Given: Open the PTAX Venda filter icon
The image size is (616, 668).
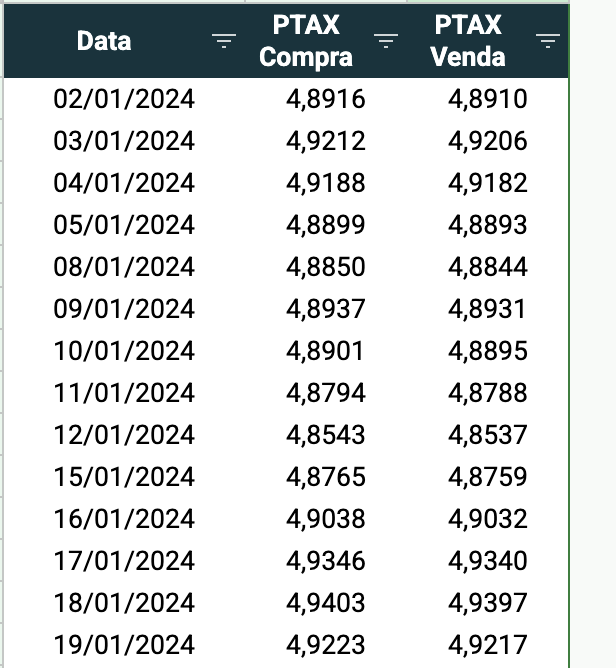Looking at the screenshot, I should (547, 41).
